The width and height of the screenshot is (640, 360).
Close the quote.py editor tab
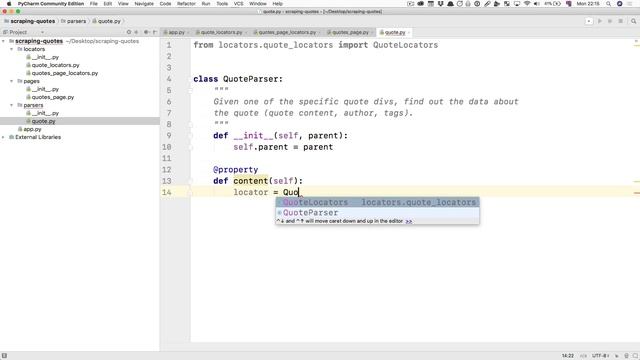pos(409,32)
